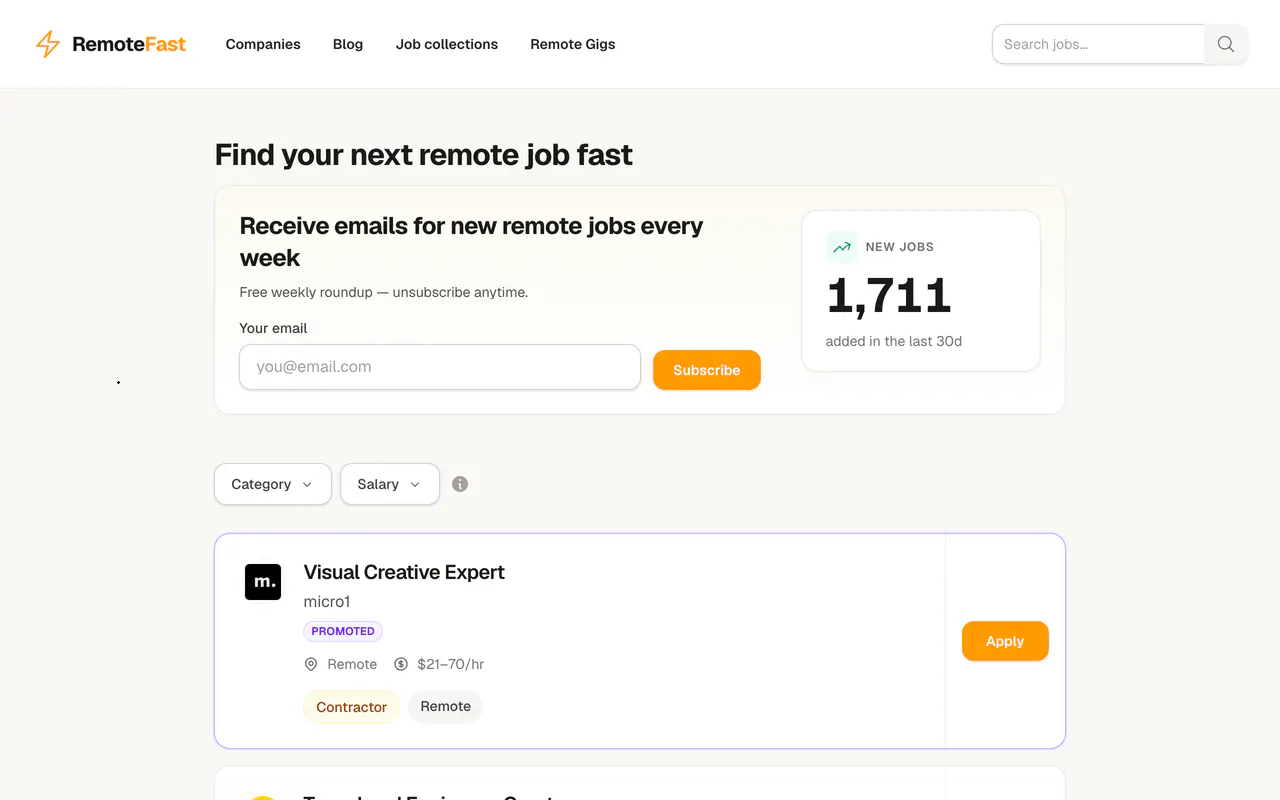Image resolution: width=1280 pixels, height=800 pixels.
Task: Open Remote Gigs in the navigation
Action: coord(573,44)
